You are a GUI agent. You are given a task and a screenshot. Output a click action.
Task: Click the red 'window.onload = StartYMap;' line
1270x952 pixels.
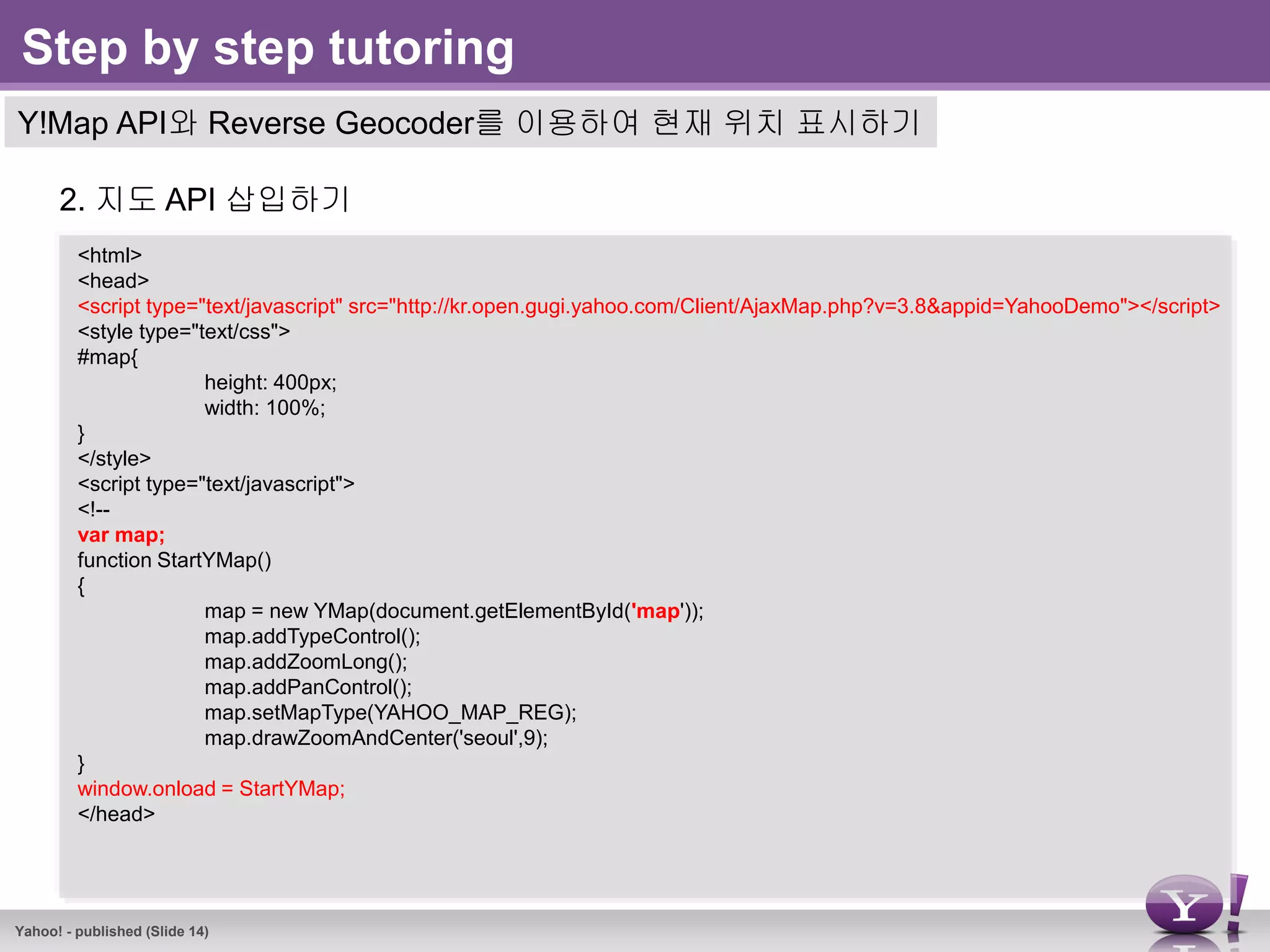211,789
